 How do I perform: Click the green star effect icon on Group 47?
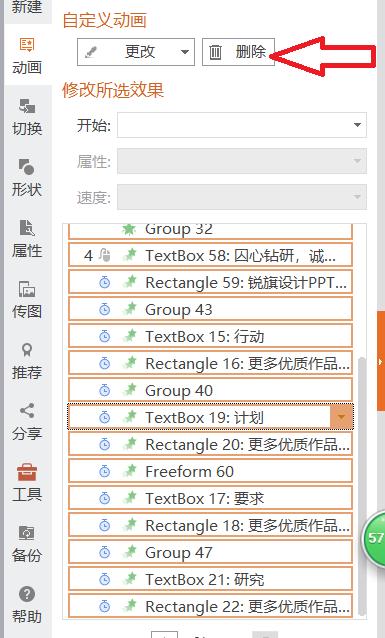pos(129,552)
